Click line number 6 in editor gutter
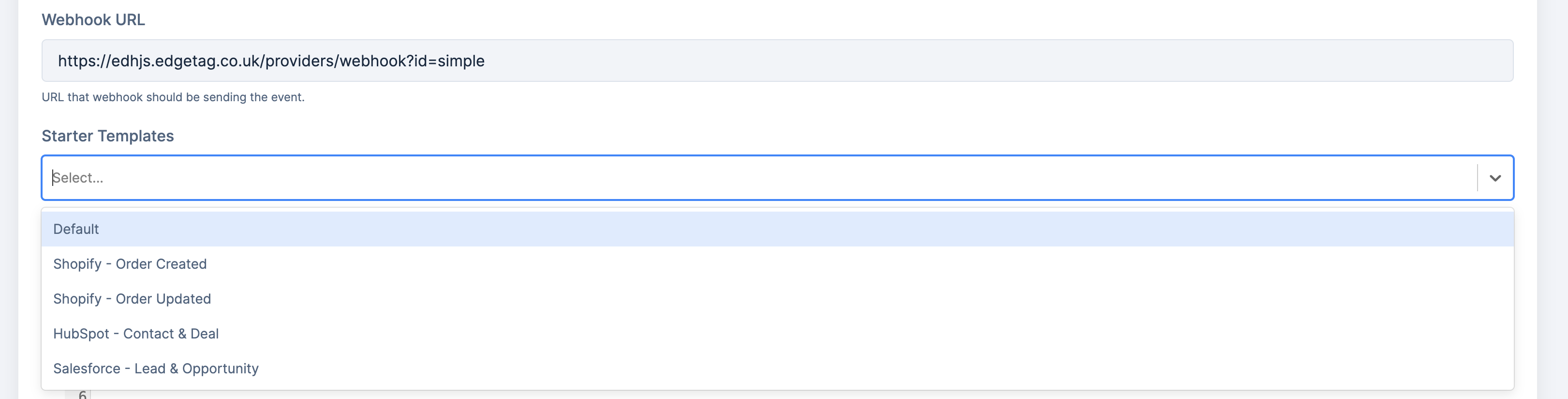1568x399 pixels. click(82, 395)
